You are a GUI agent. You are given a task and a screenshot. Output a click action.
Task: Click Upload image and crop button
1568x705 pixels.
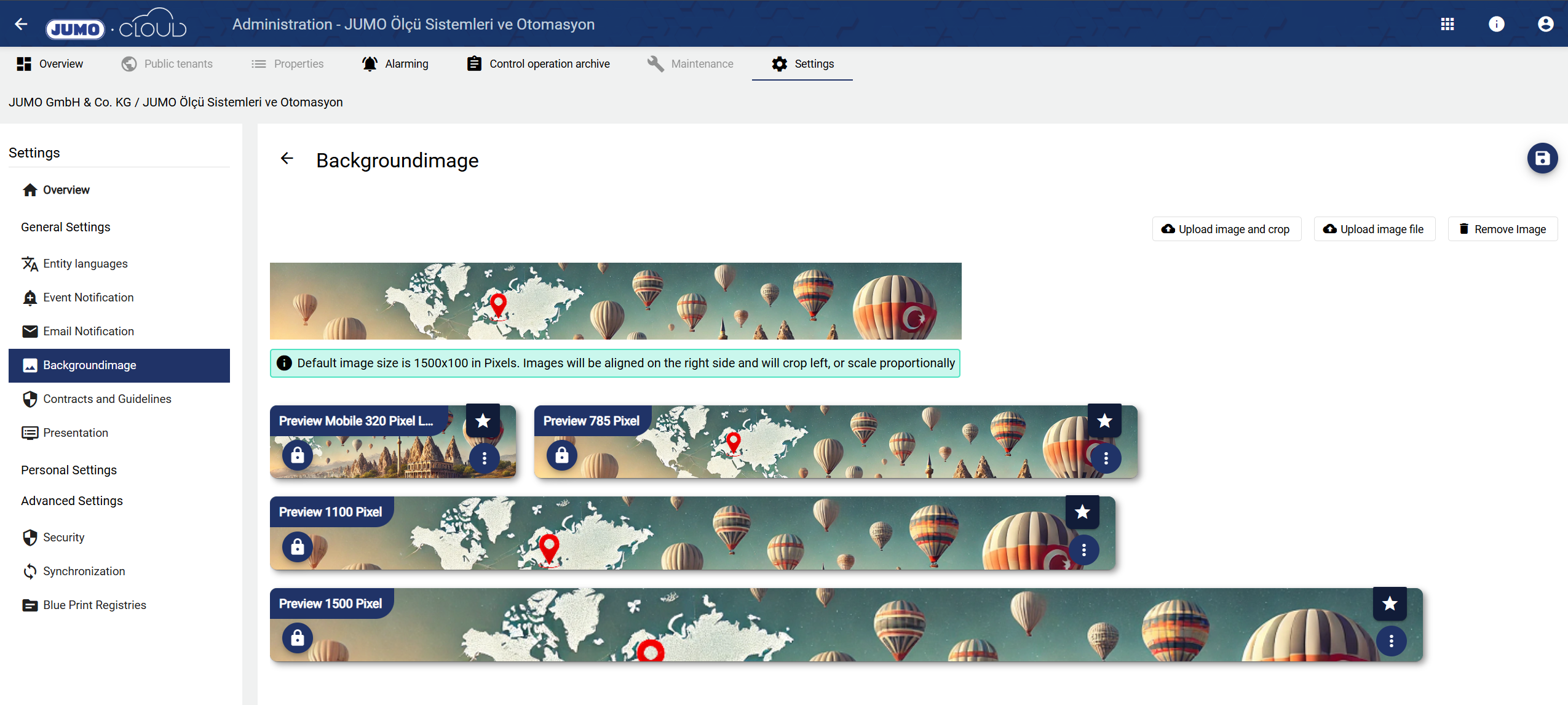(1226, 229)
